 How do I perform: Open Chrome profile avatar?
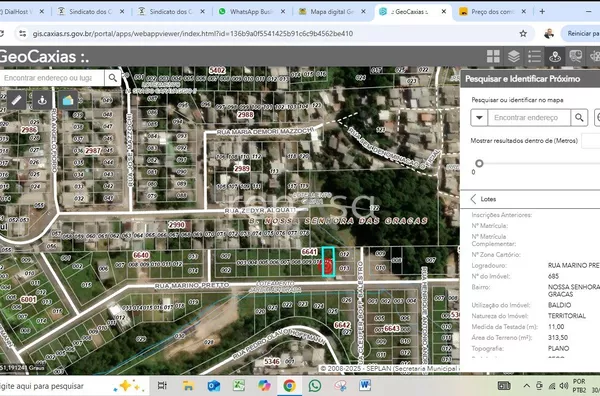pyautogui.click(x=548, y=34)
